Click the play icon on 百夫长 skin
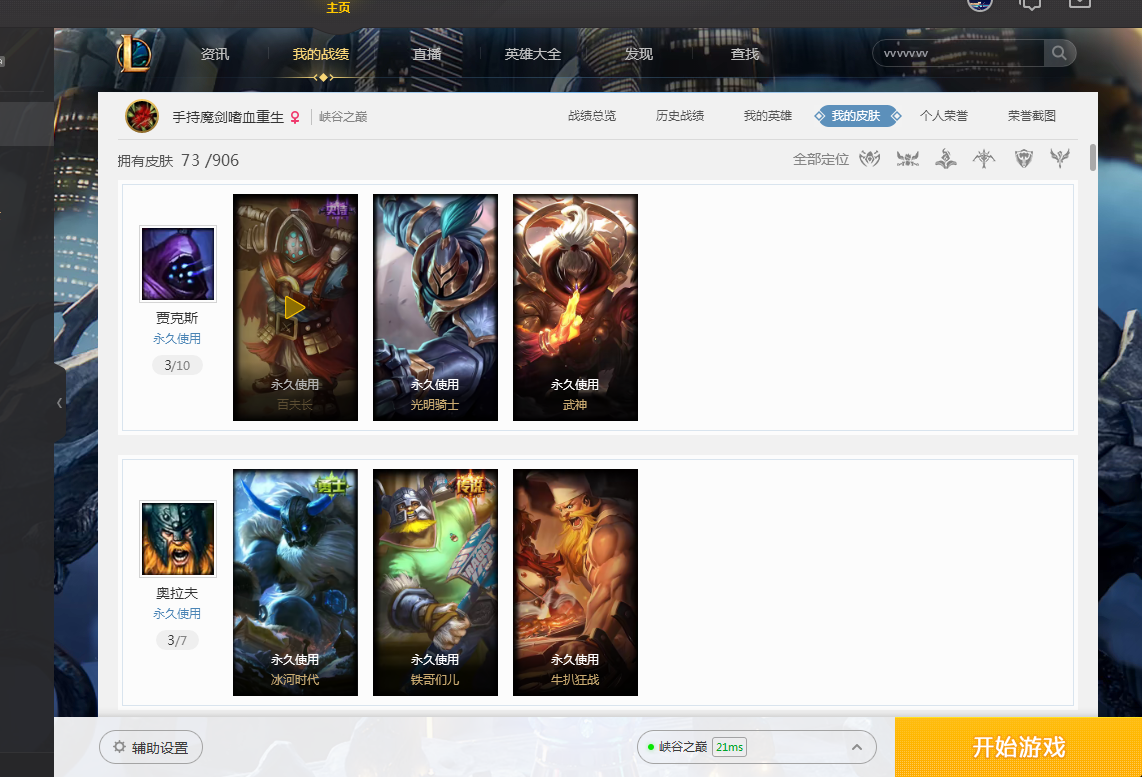The height and width of the screenshot is (777, 1142). coord(294,308)
